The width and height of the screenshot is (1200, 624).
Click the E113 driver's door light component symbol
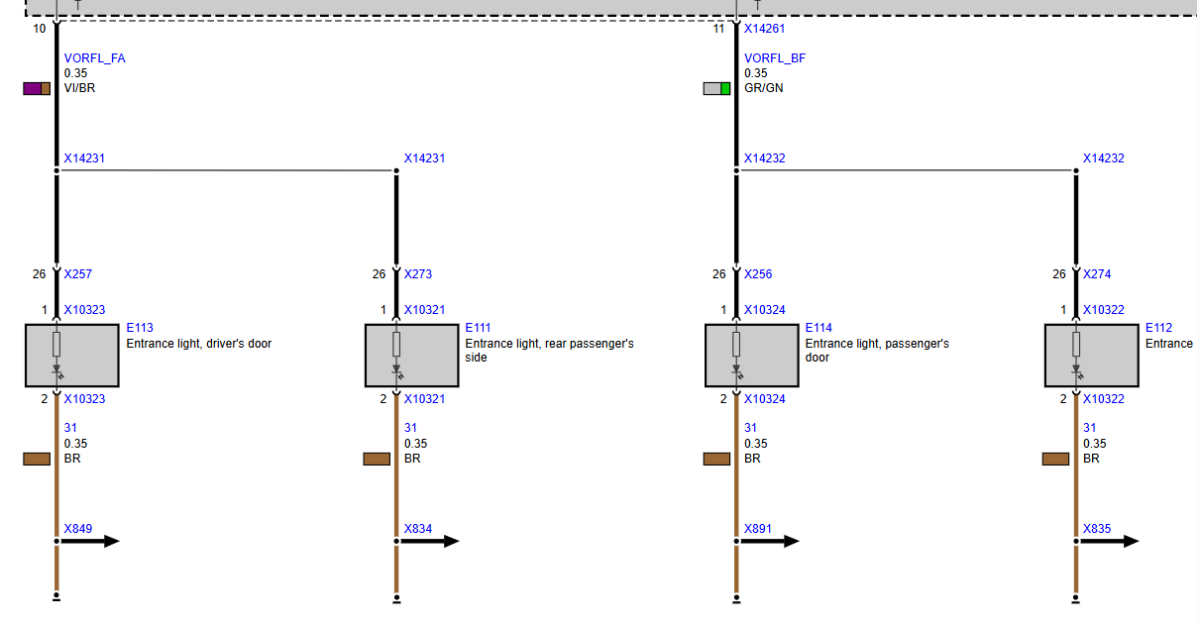coord(72,355)
